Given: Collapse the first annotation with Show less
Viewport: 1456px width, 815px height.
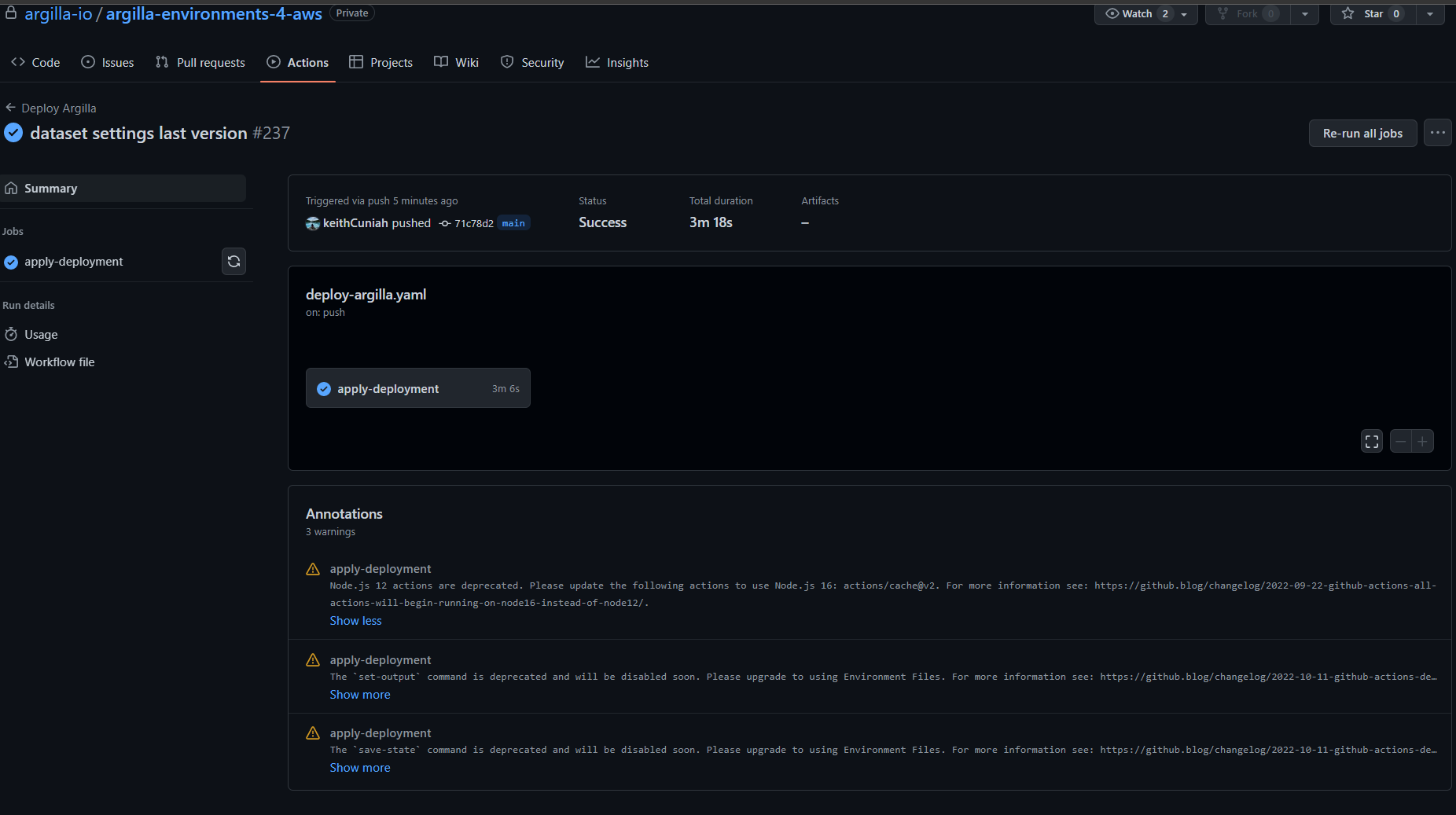Looking at the screenshot, I should point(355,620).
